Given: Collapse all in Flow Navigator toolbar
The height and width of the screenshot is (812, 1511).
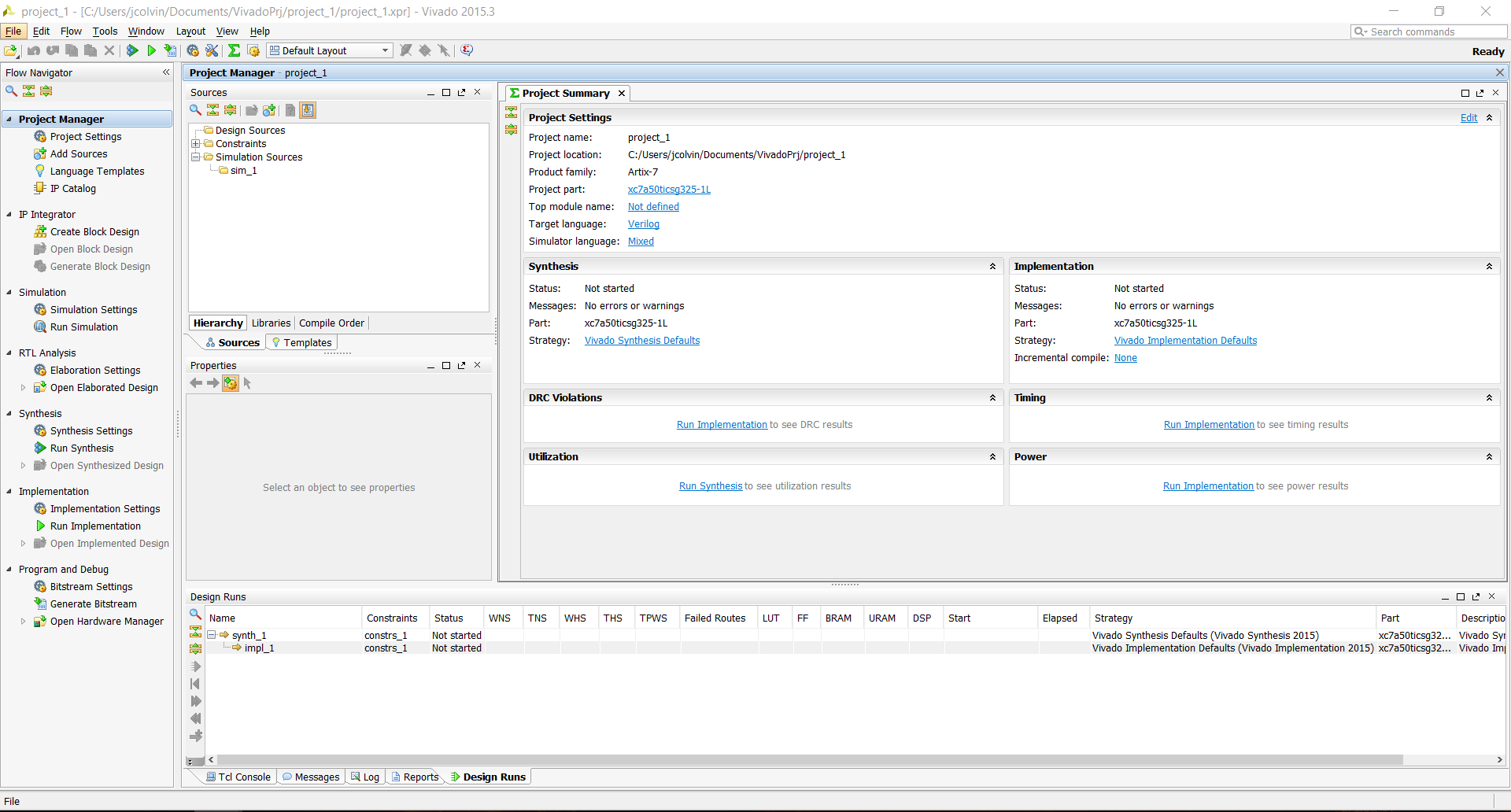Looking at the screenshot, I should point(29,91).
